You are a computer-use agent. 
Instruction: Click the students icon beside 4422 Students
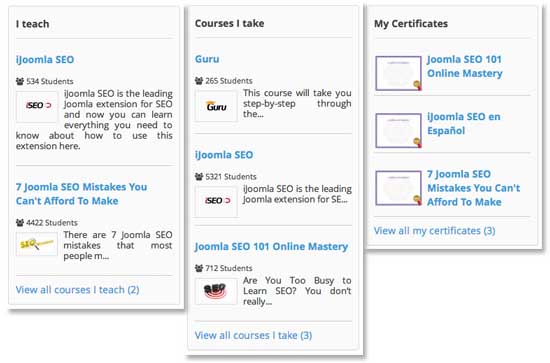pyautogui.click(x=20, y=223)
